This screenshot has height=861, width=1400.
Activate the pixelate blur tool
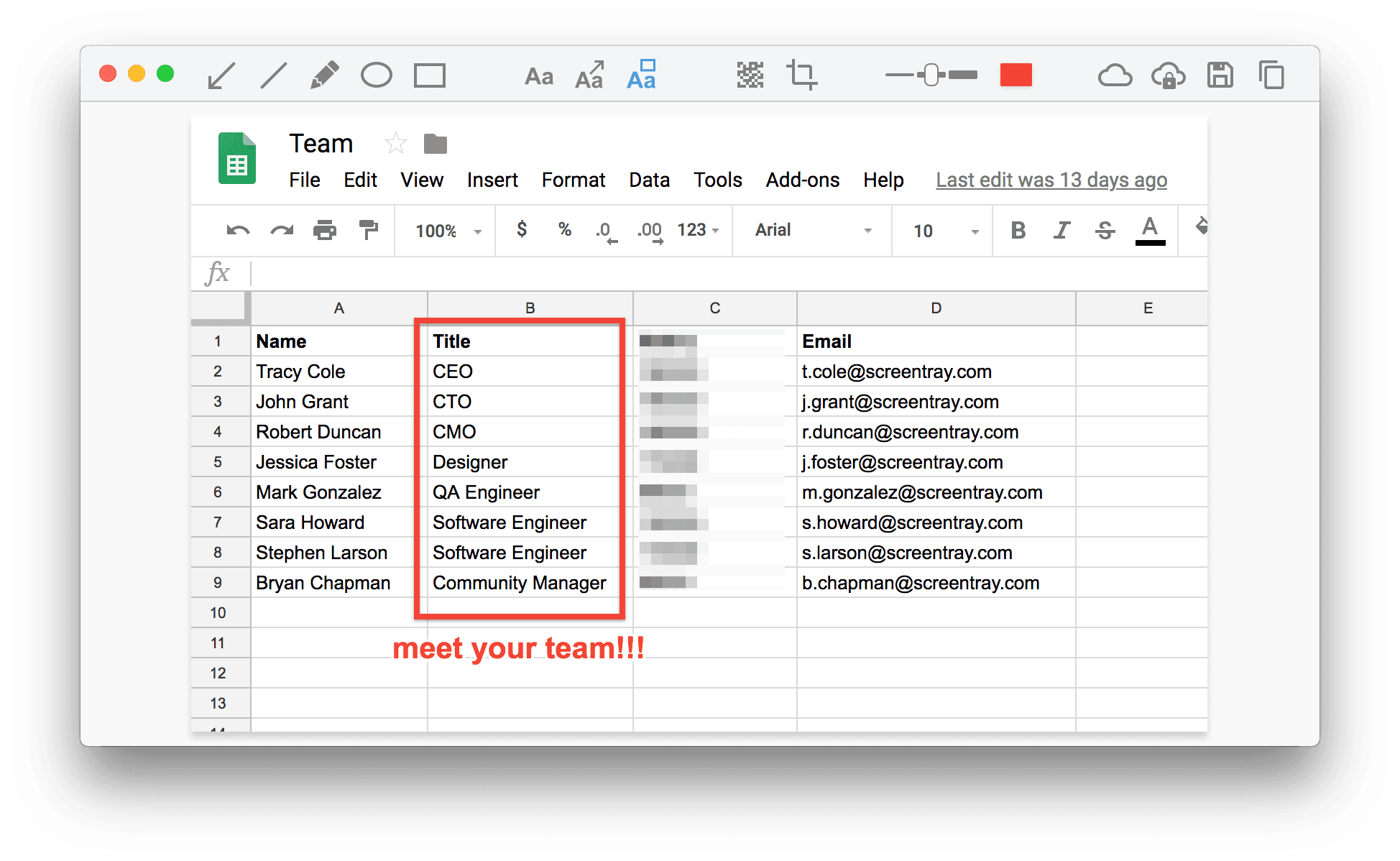click(750, 75)
